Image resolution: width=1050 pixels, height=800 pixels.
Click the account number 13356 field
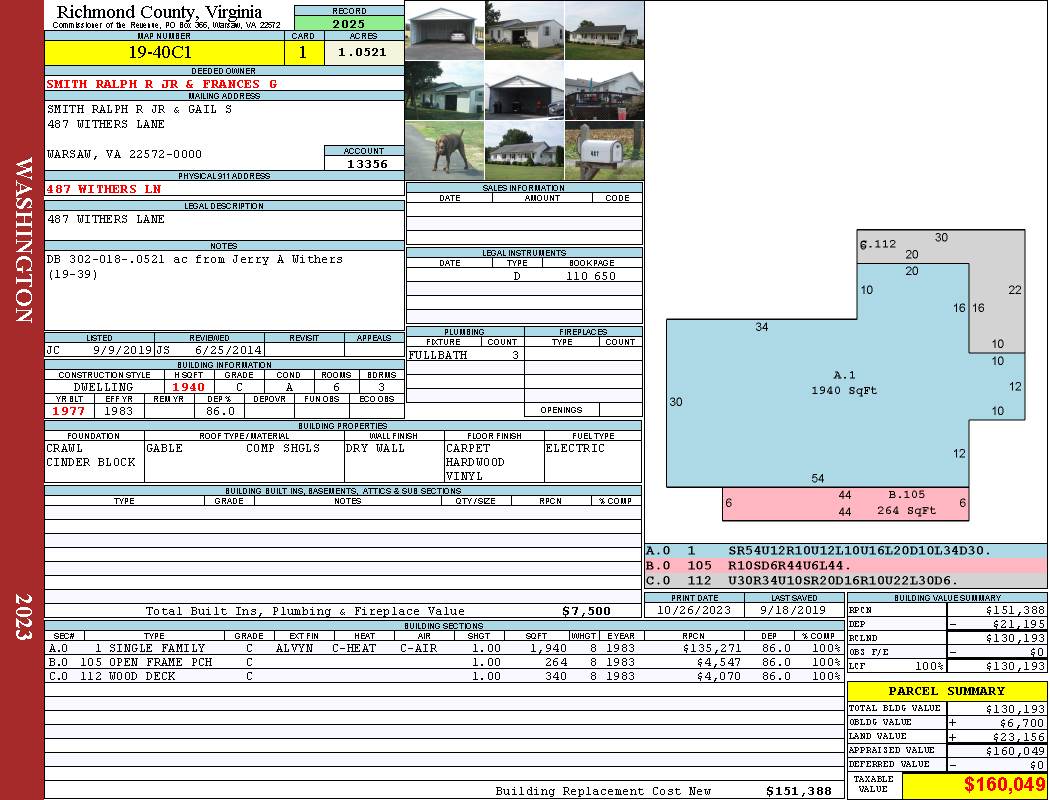pos(364,164)
